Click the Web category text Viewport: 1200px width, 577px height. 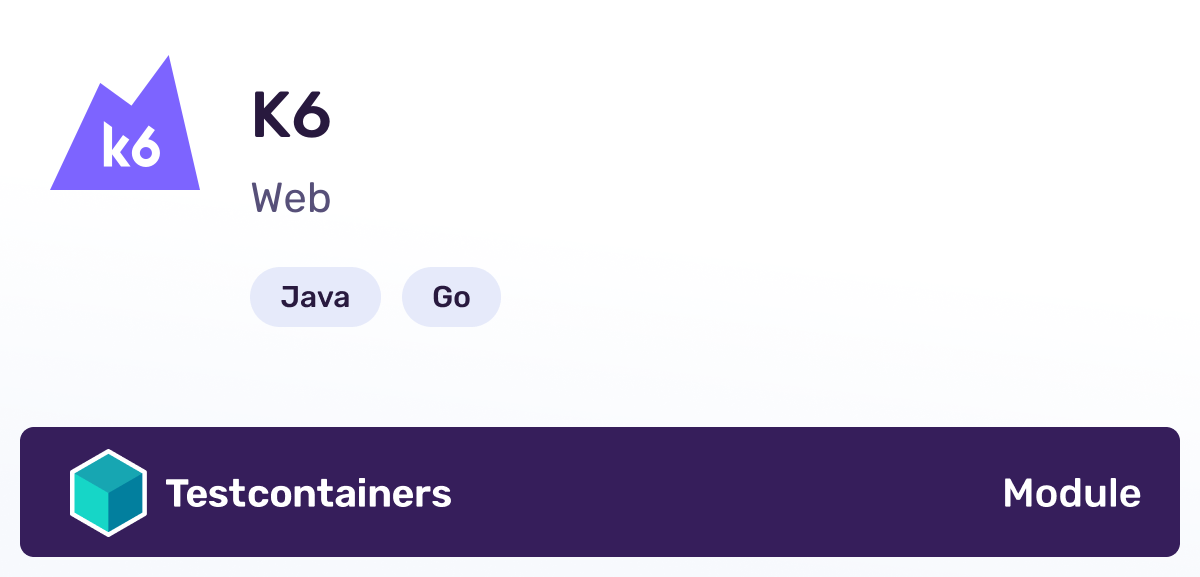click(291, 199)
